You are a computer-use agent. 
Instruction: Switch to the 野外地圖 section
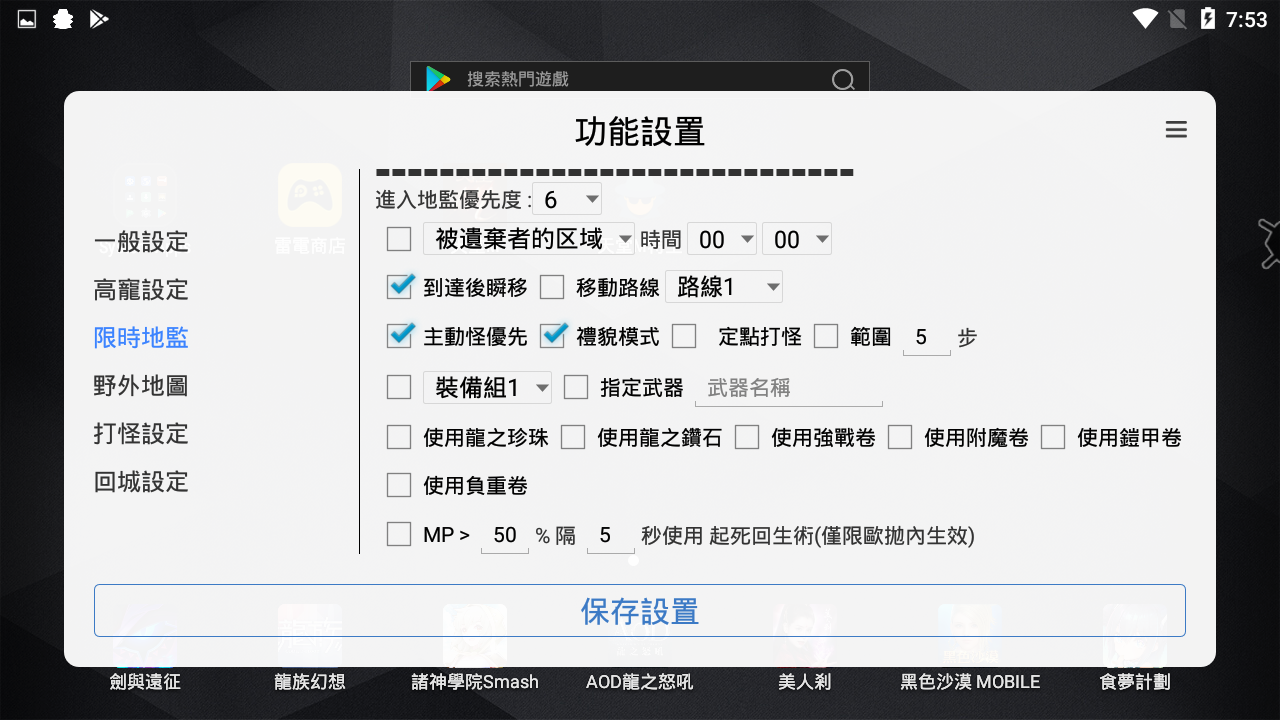pyautogui.click(x=140, y=386)
